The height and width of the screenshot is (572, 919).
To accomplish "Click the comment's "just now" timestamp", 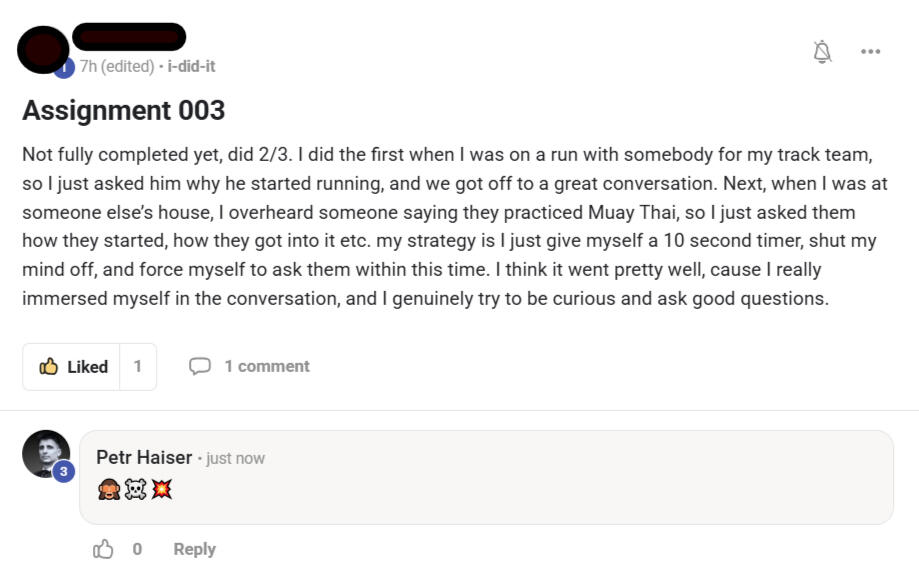I will pyautogui.click(x=236, y=458).
